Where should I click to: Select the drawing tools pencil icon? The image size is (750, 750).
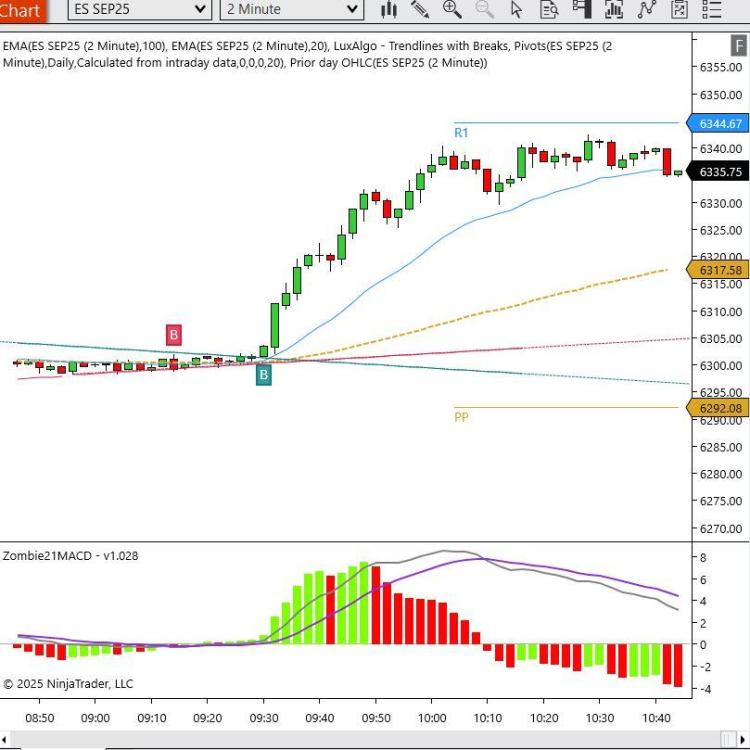pyautogui.click(x=421, y=10)
